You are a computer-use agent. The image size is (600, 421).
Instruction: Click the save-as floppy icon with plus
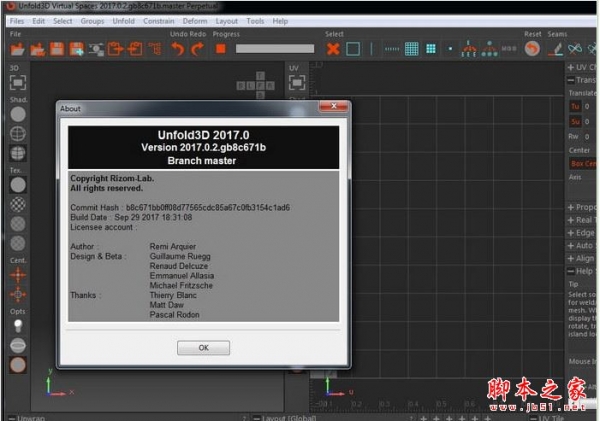point(77,49)
